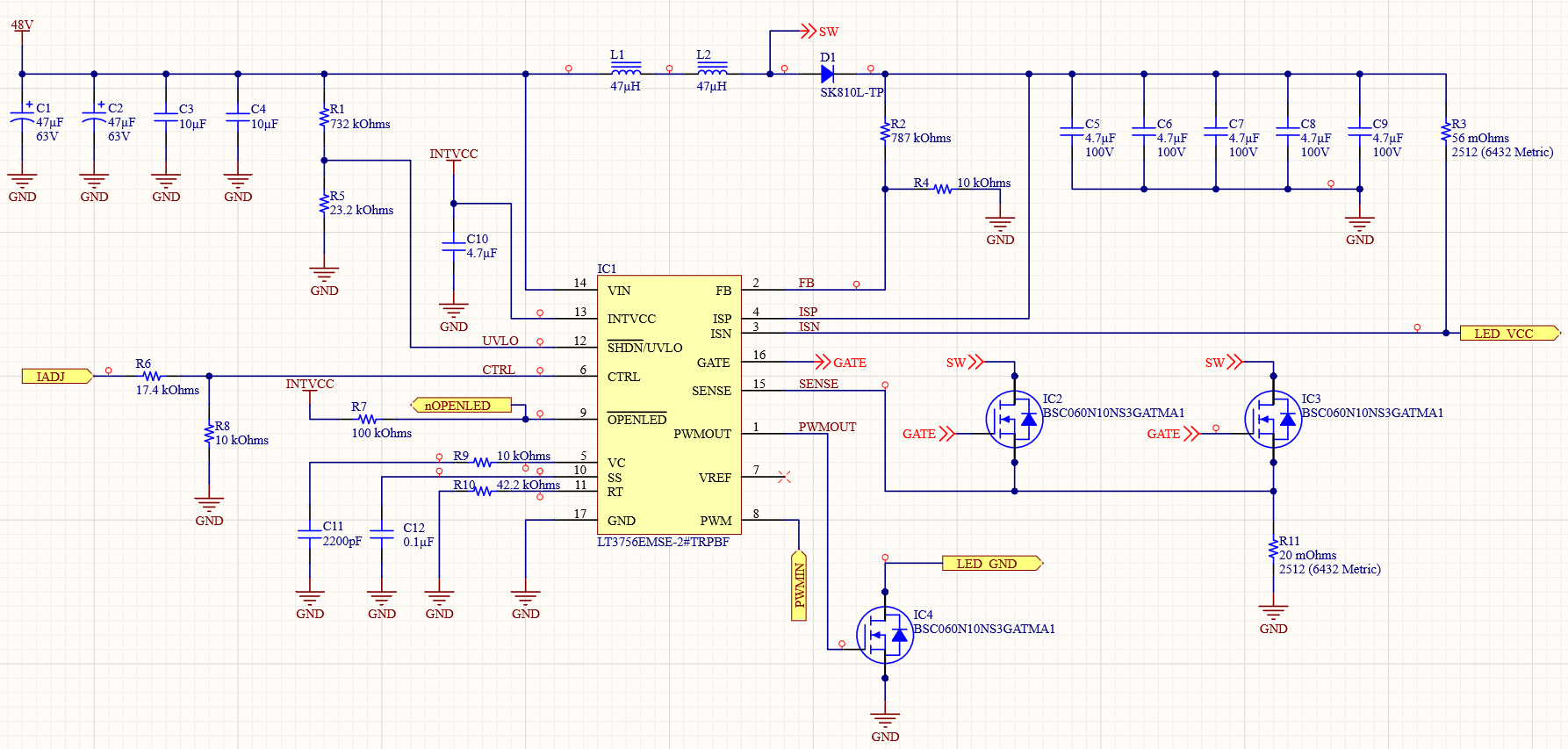Select resistor R1 symbol
The height and width of the screenshot is (749, 1568).
click(x=324, y=118)
